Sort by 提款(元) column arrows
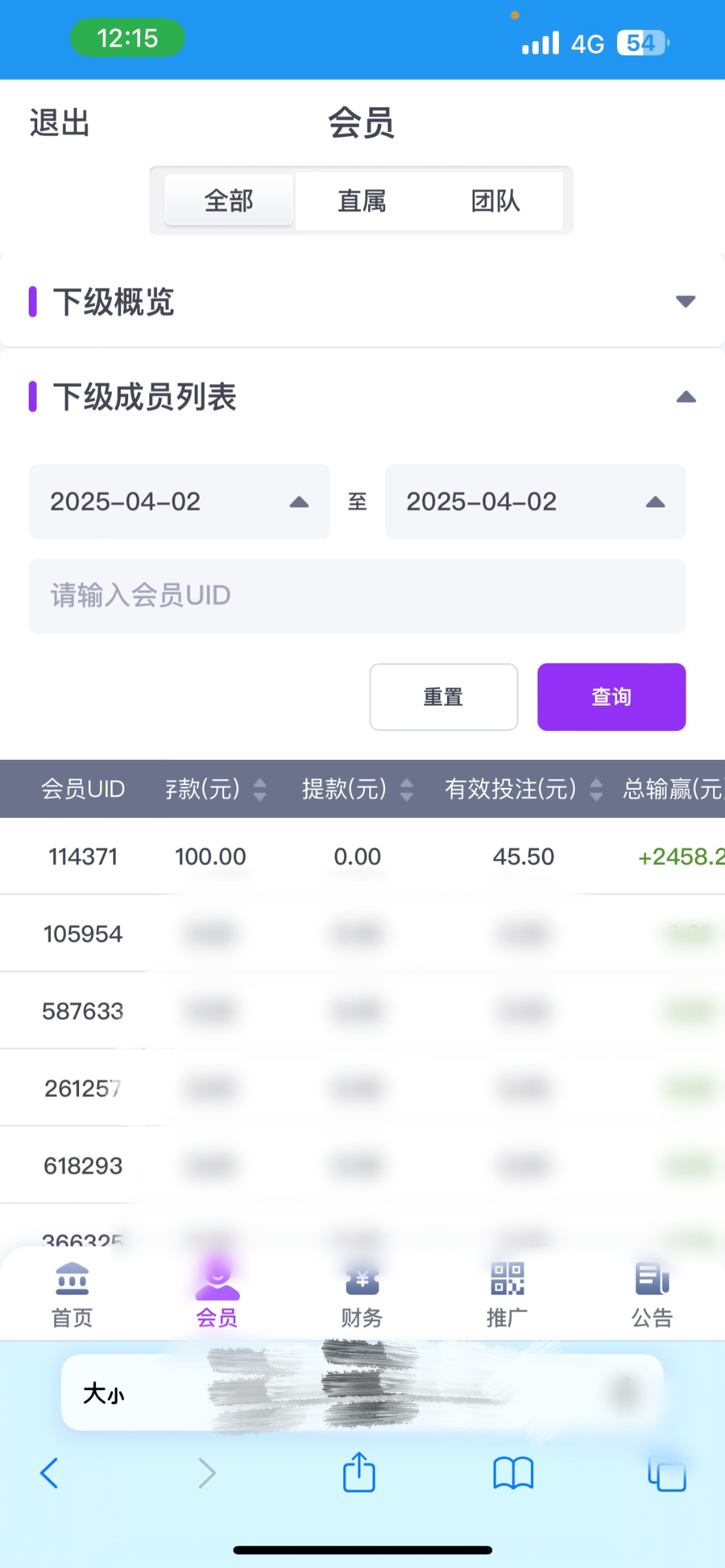The height and width of the screenshot is (1568, 725). pos(407,789)
